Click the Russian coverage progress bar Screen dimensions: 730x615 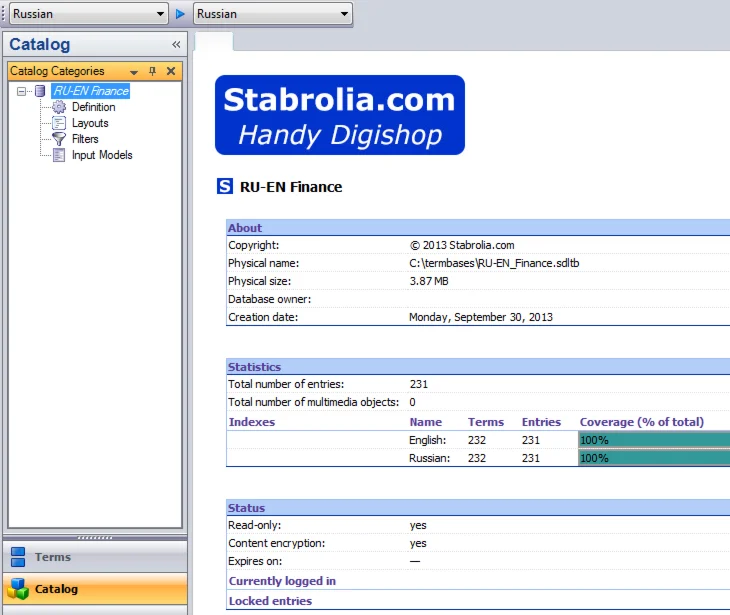(653, 458)
